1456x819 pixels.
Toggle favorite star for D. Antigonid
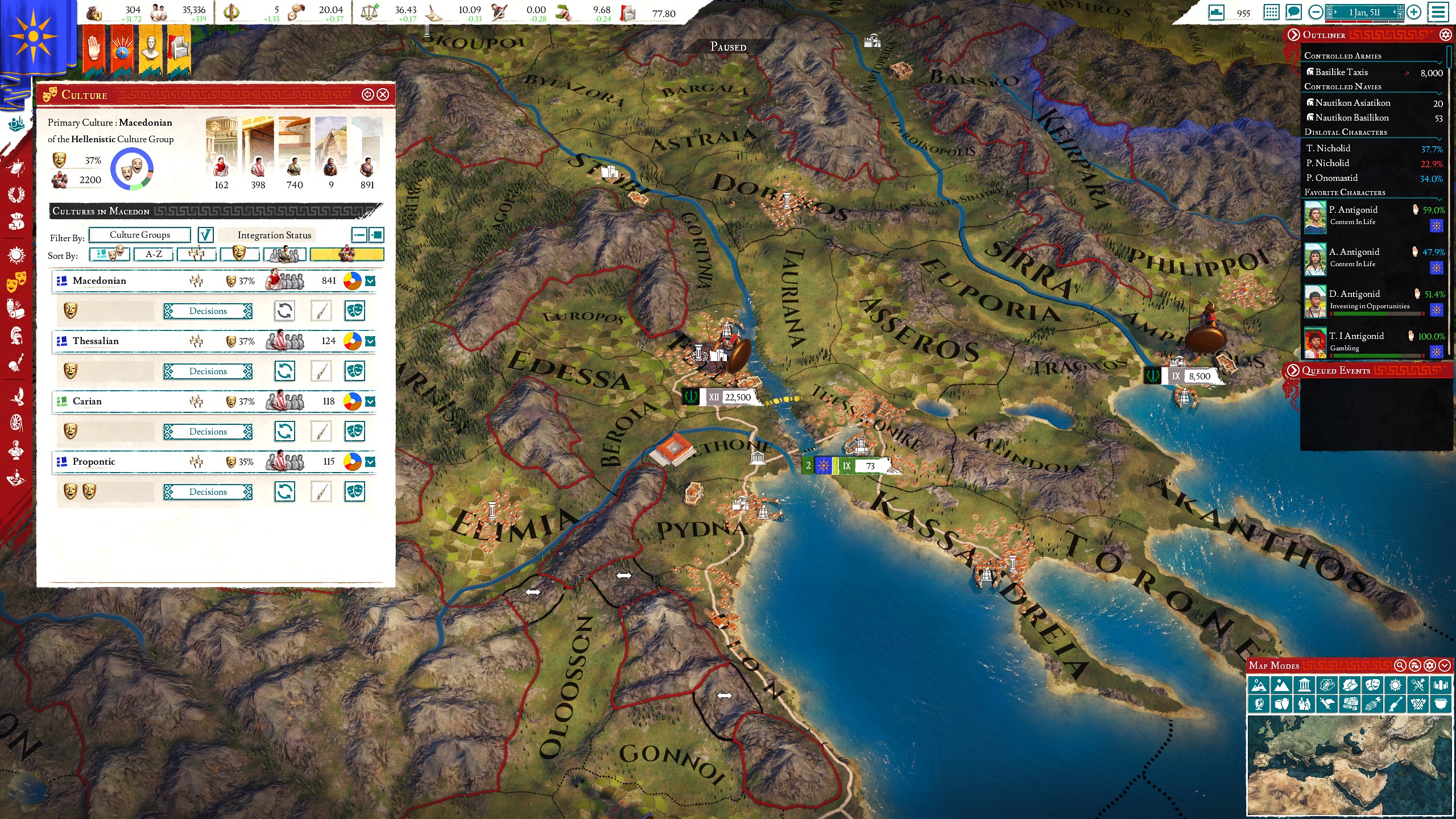[x=1436, y=310]
